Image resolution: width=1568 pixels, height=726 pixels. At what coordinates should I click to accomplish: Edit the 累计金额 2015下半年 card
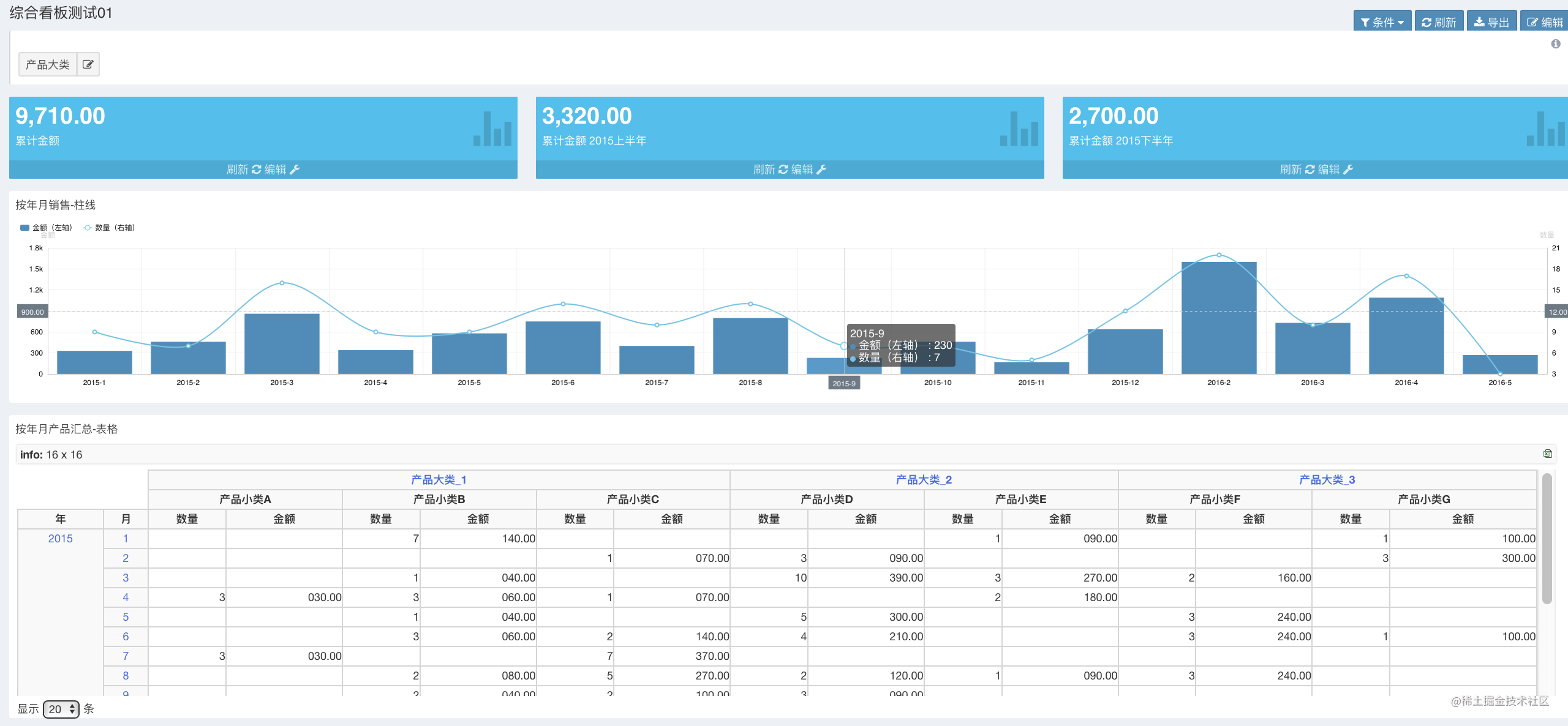click(x=1336, y=170)
